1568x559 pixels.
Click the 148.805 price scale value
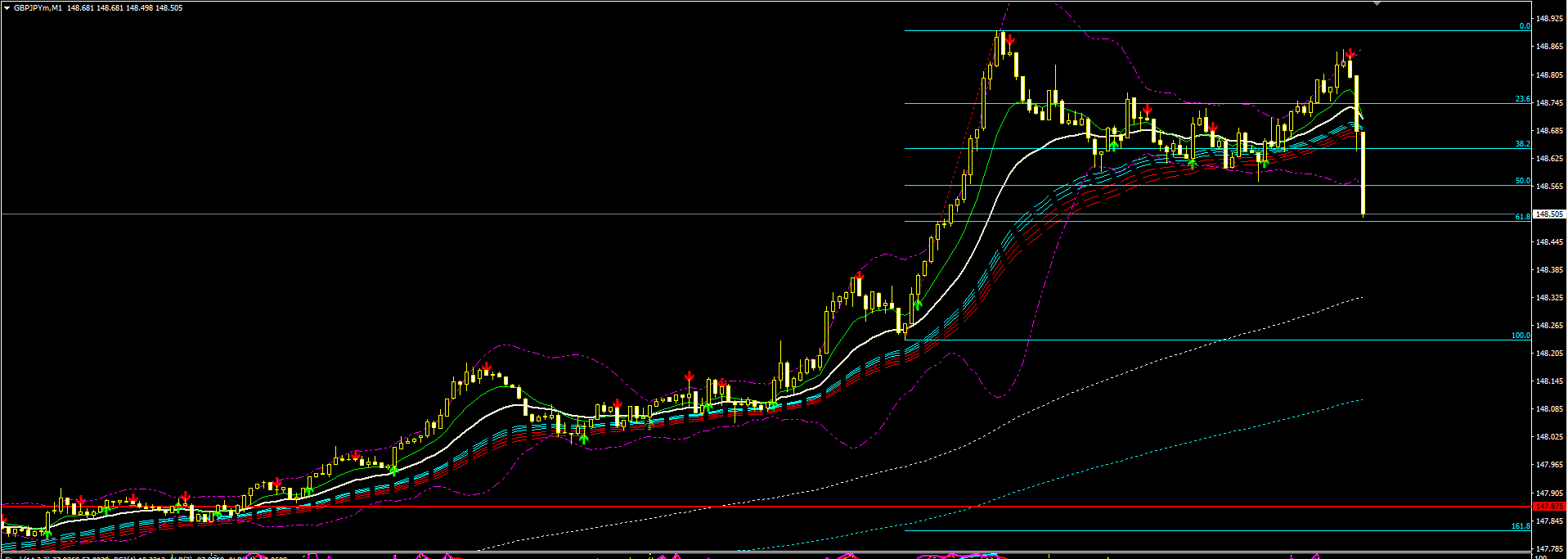coord(1549,75)
